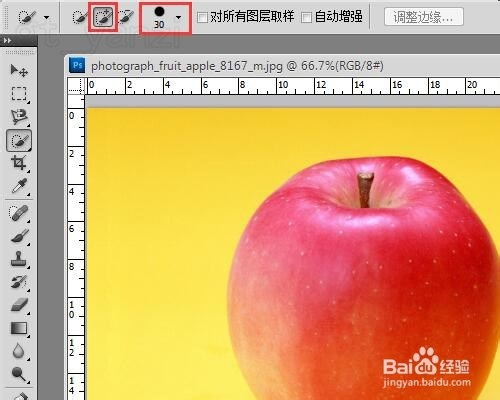Click the ruler origin corner box
This screenshot has width=500, height=400.
[x=76, y=86]
